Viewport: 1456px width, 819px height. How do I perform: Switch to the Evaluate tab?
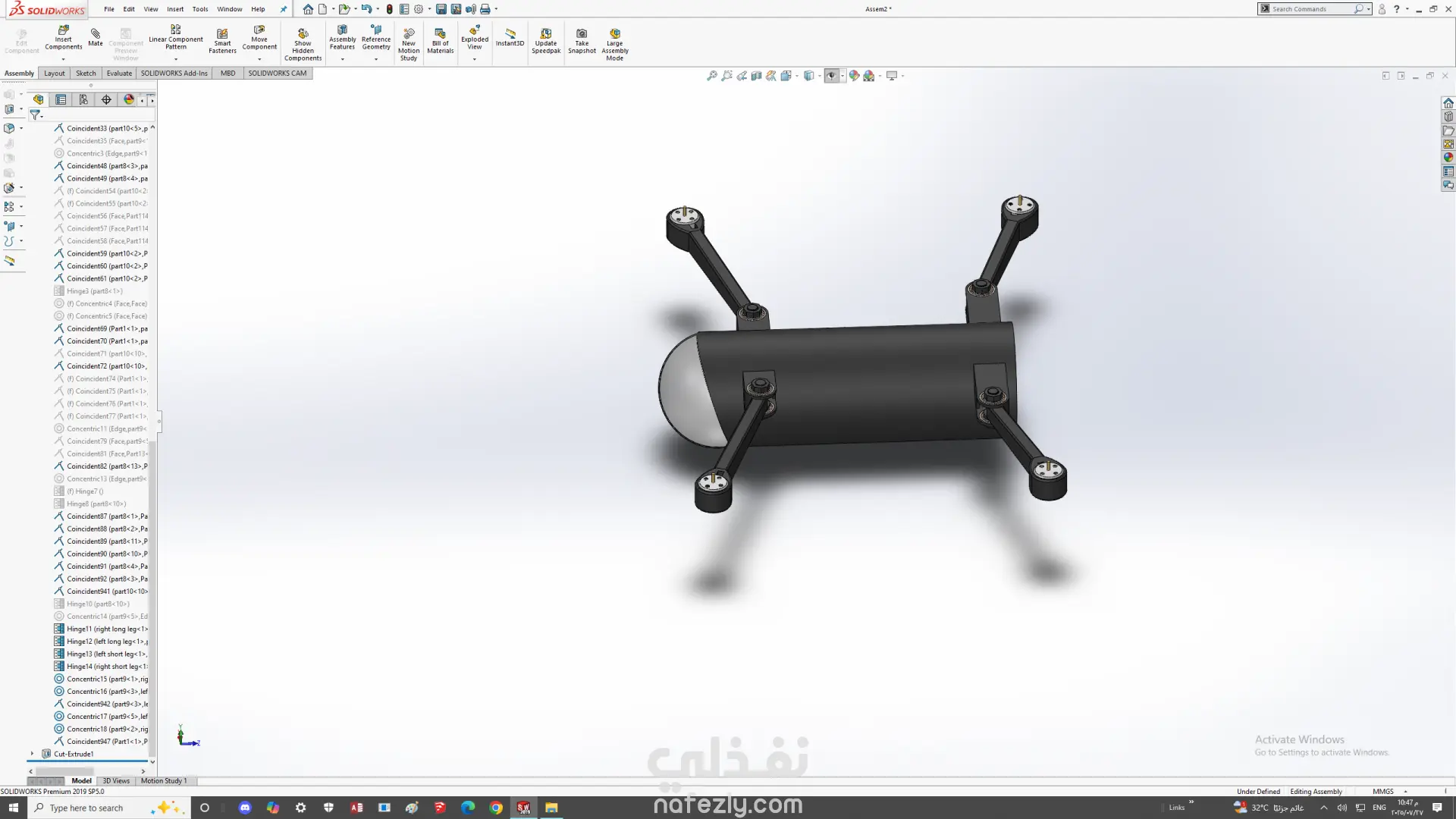click(119, 73)
